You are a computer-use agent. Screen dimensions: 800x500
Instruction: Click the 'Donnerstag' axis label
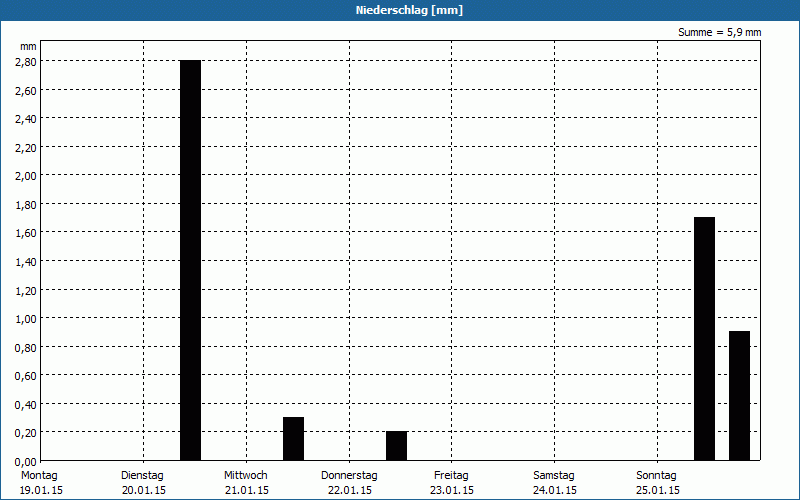[349, 476]
